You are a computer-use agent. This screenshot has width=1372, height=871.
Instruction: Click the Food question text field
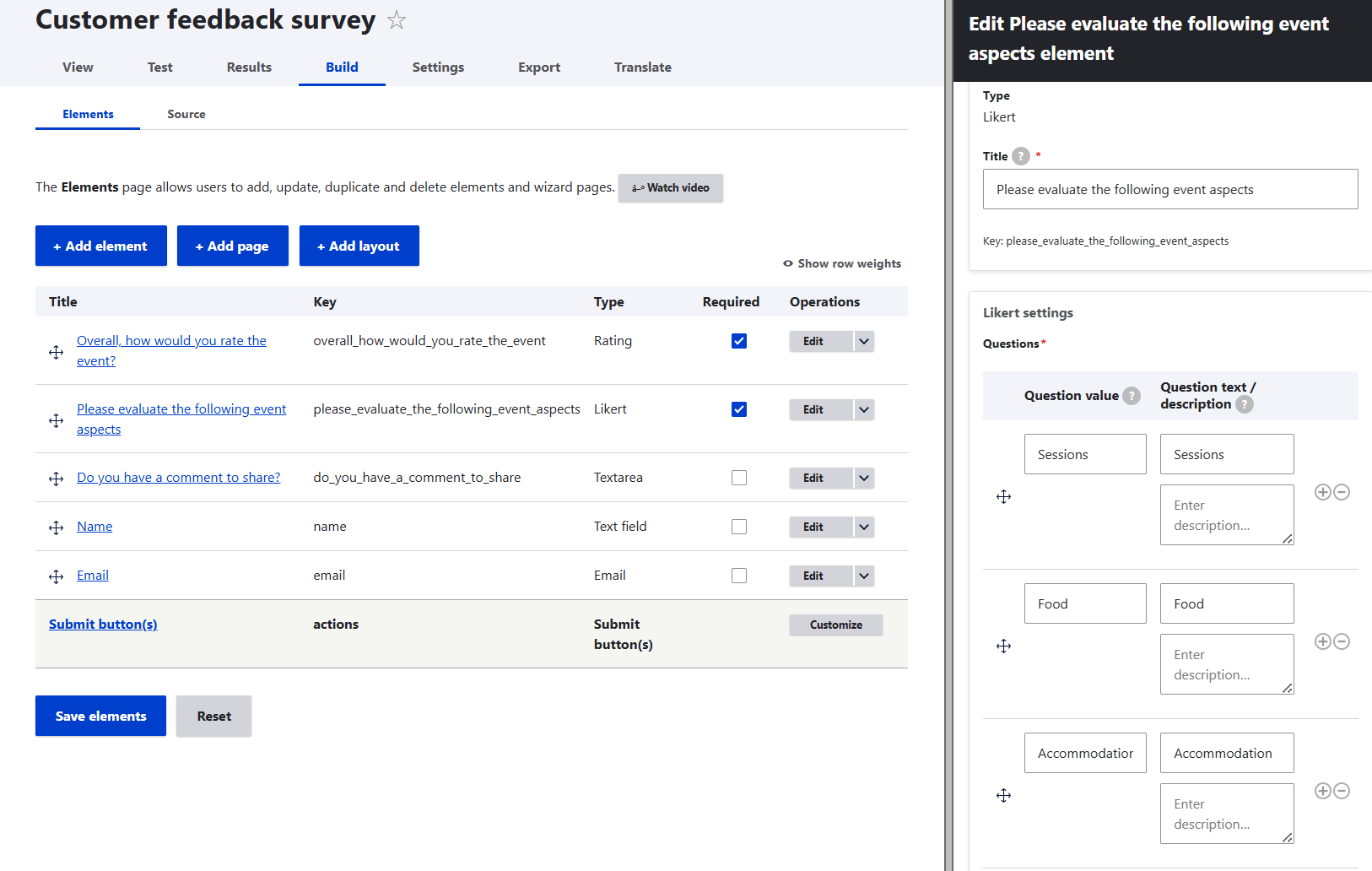tap(1227, 603)
